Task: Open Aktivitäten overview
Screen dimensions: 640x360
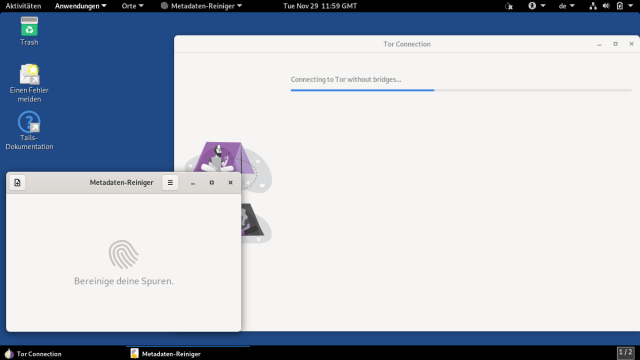Action: pos(23,6)
